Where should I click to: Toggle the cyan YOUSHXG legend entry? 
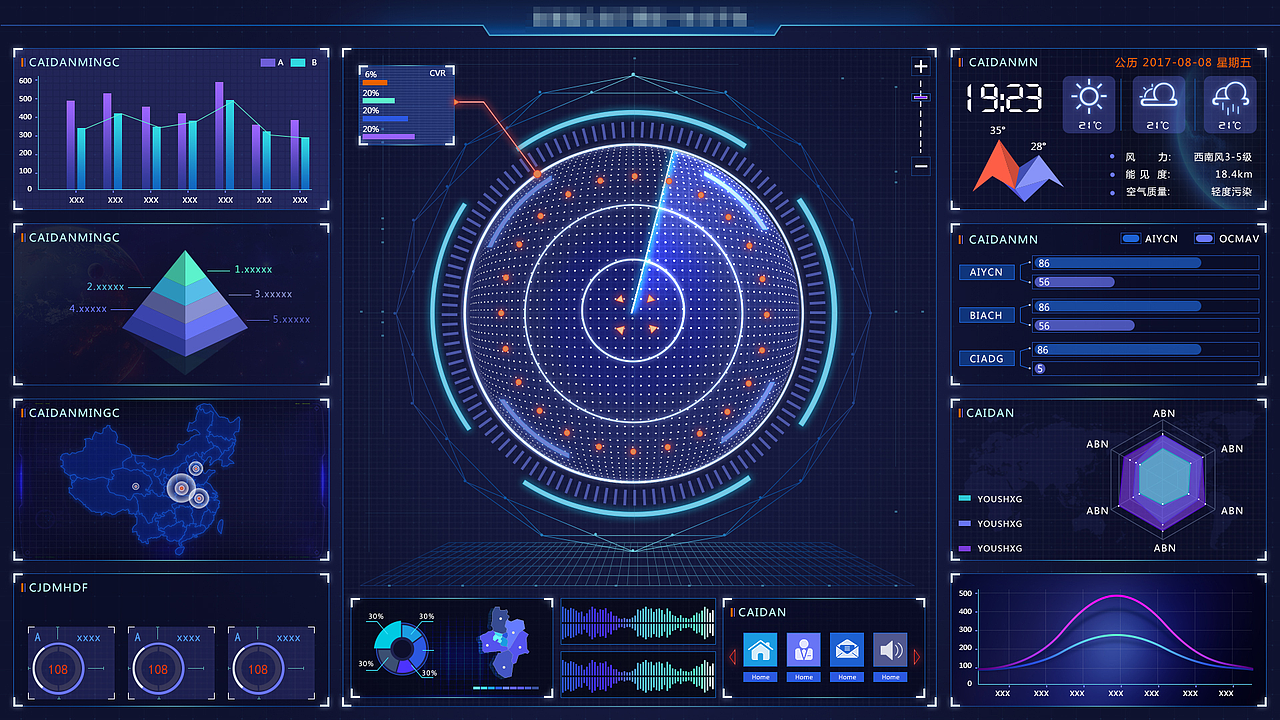point(990,499)
